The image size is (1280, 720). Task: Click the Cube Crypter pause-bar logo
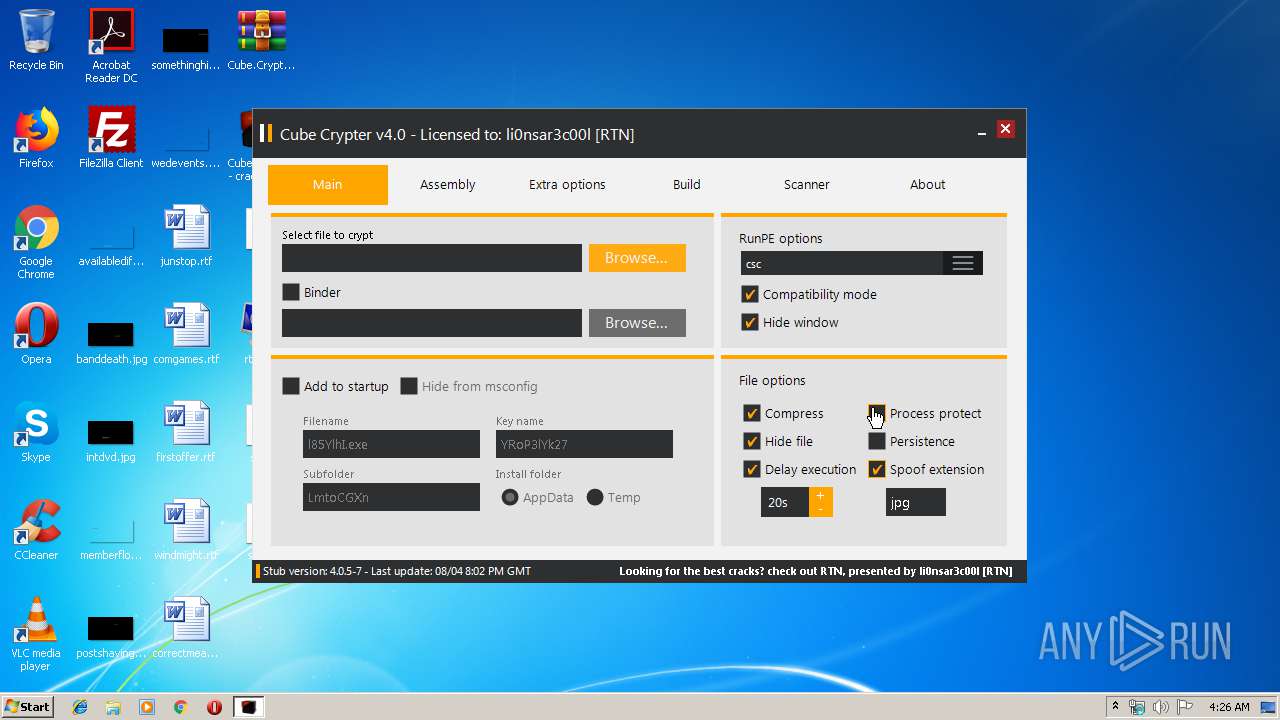(x=266, y=134)
